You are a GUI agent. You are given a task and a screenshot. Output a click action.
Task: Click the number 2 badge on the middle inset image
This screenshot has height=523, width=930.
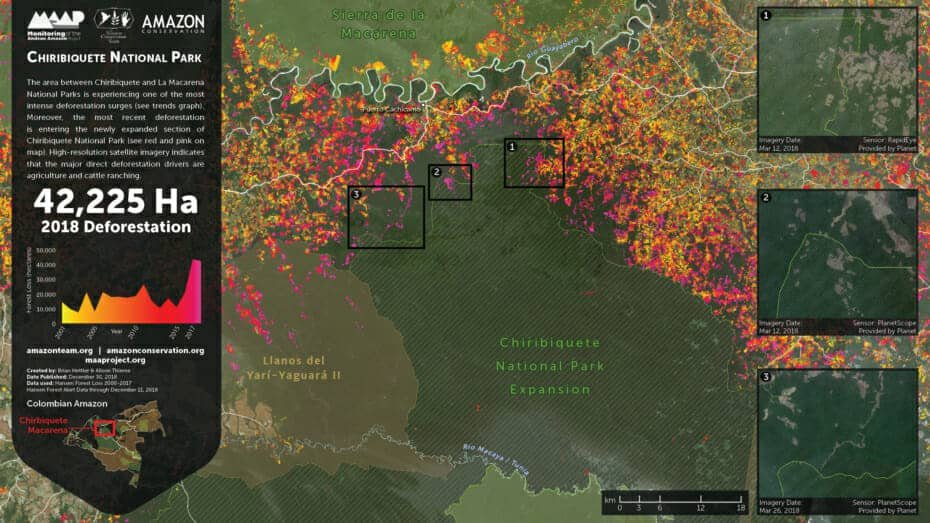[x=767, y=198]
